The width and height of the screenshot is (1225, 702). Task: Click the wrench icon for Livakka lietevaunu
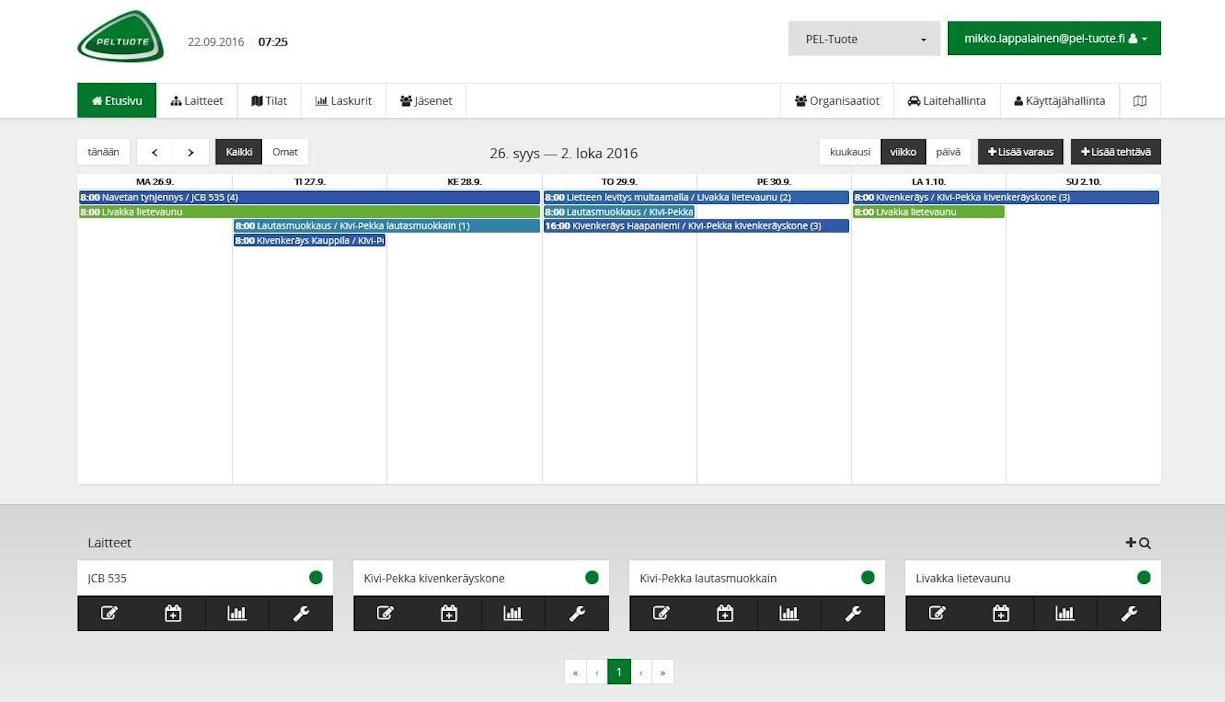tap(1129, 613)
